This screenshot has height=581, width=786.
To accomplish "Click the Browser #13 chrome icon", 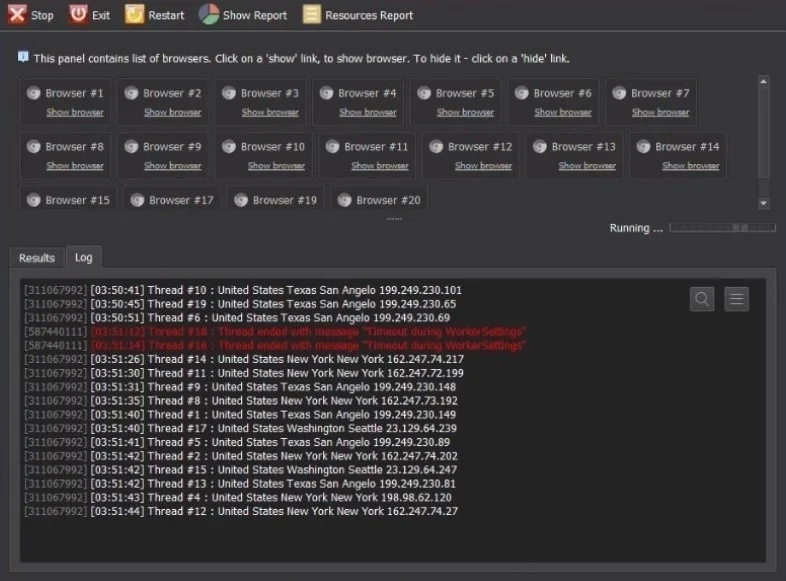I will [540, 146].
